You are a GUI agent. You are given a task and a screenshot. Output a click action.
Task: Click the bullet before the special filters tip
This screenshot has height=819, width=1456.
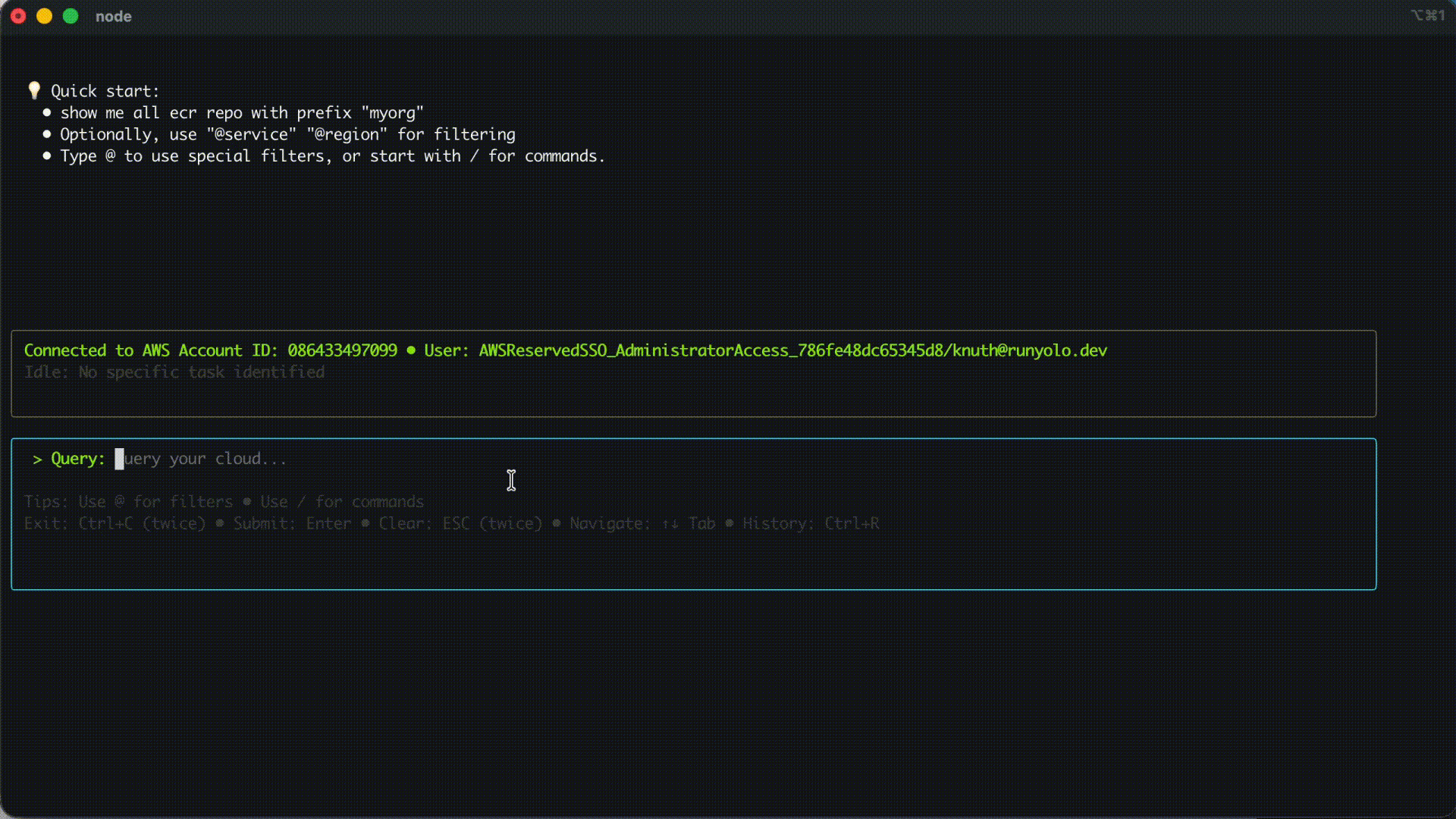[47, 156]
